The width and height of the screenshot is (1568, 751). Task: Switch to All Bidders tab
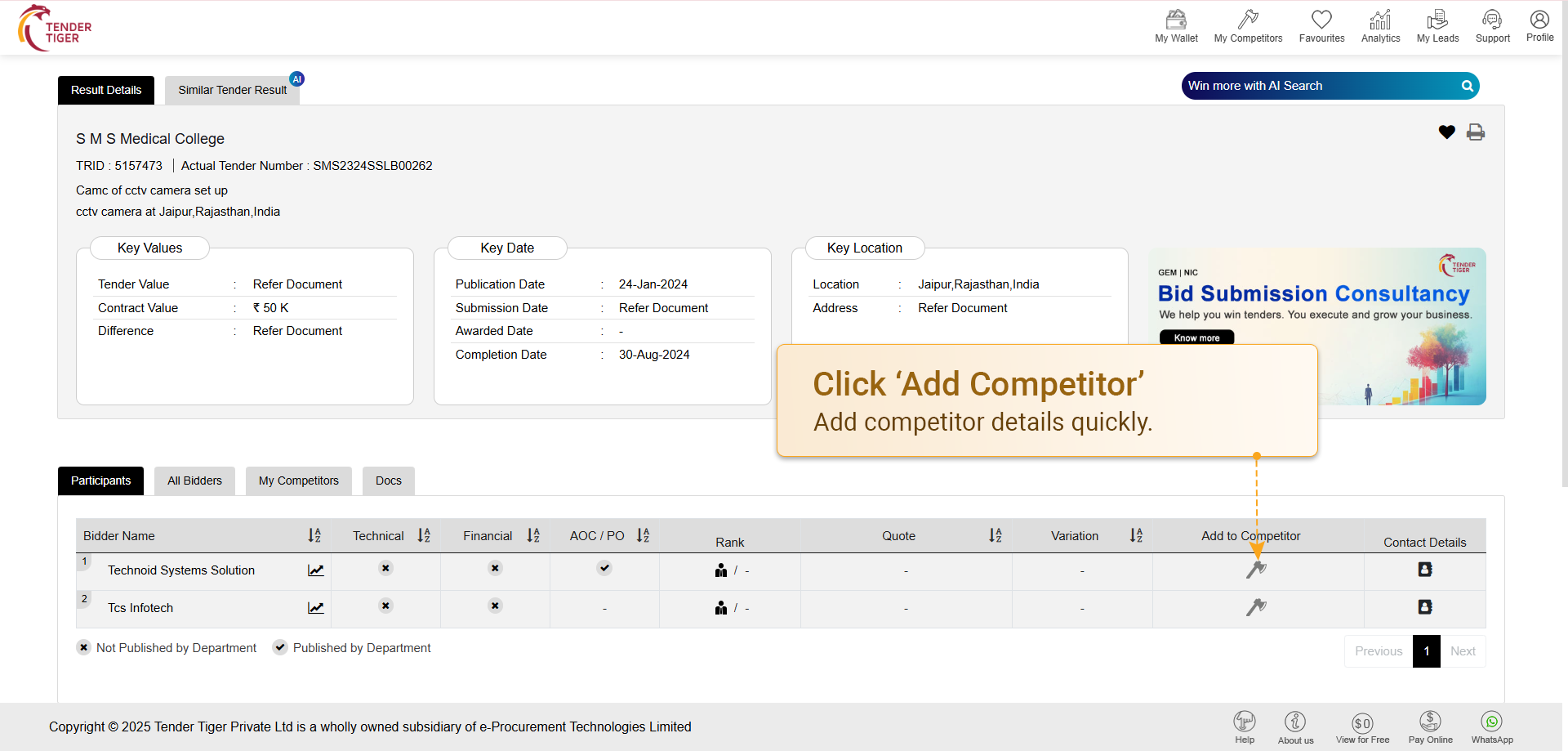point(194,481)
